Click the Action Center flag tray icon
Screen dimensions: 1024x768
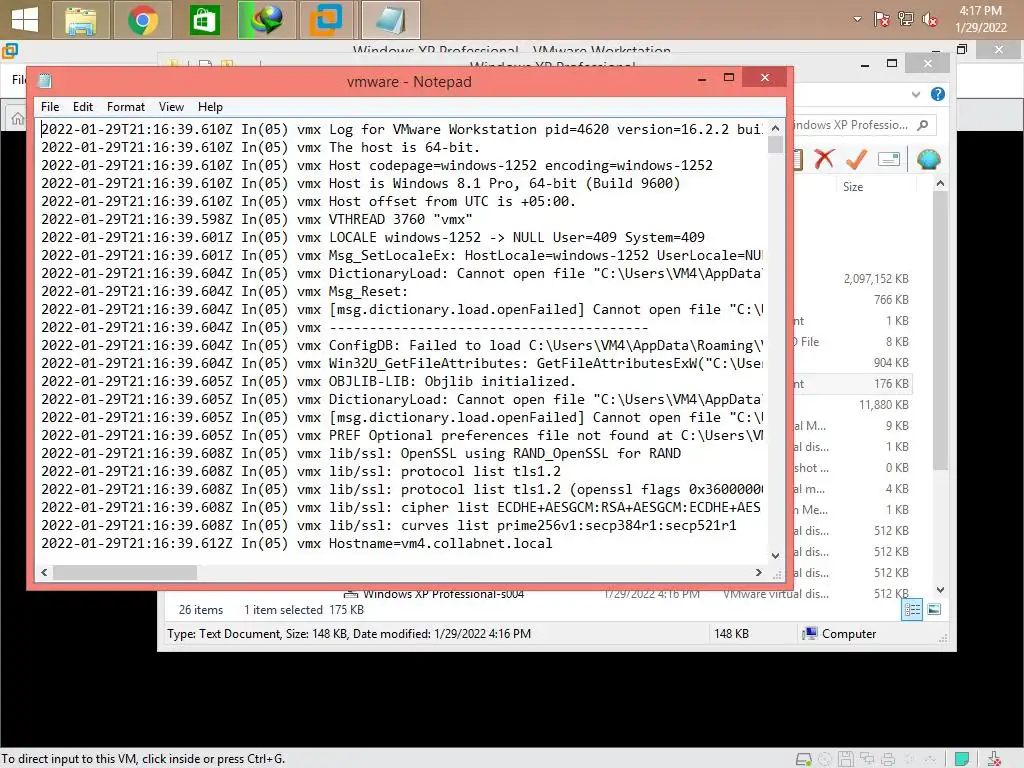[881, 19]
